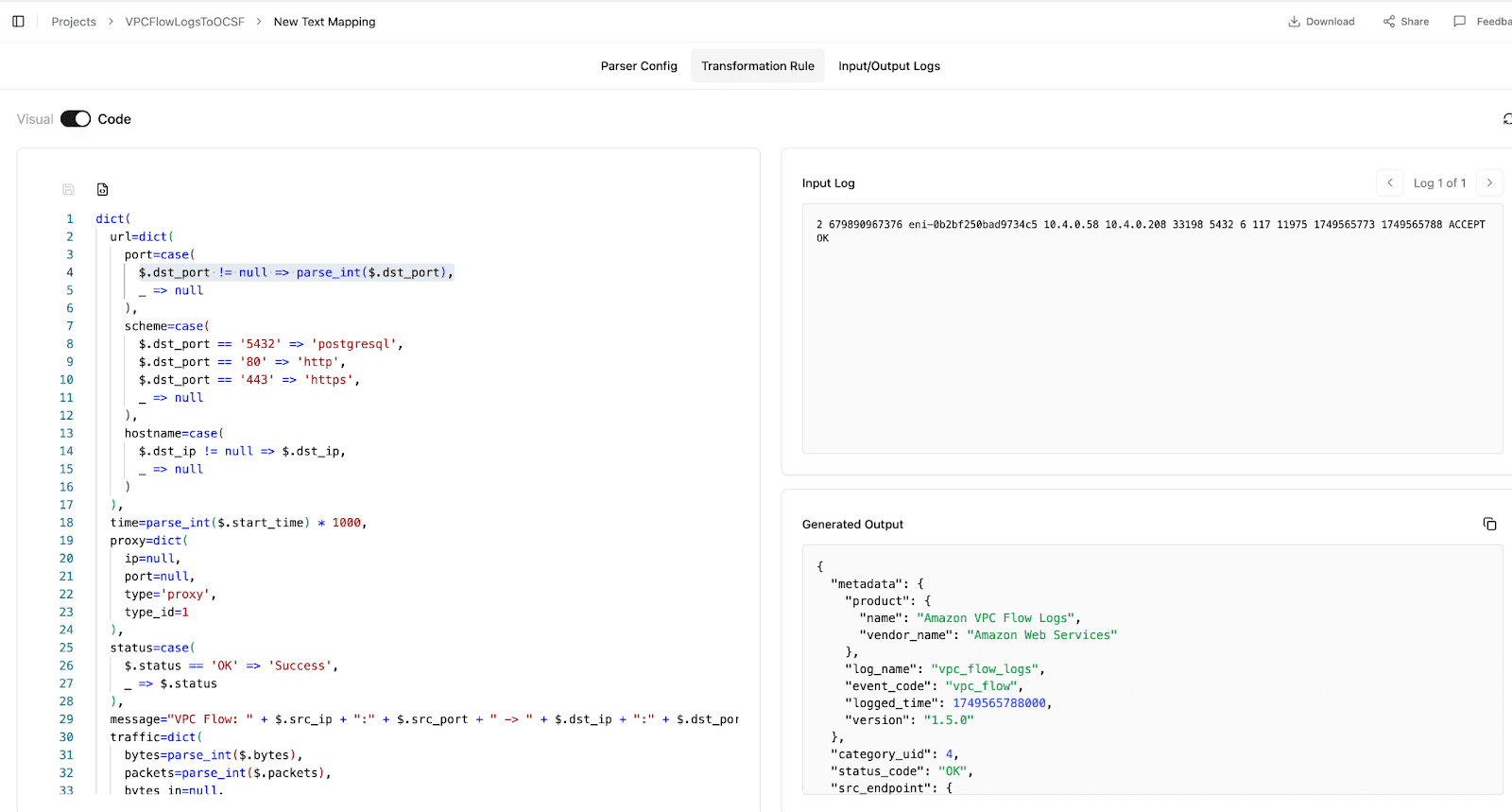Open the Projects breadcrumb link
Viewport: 1512px width, 812px height.
pyautogui.click(x=74, y=22)
